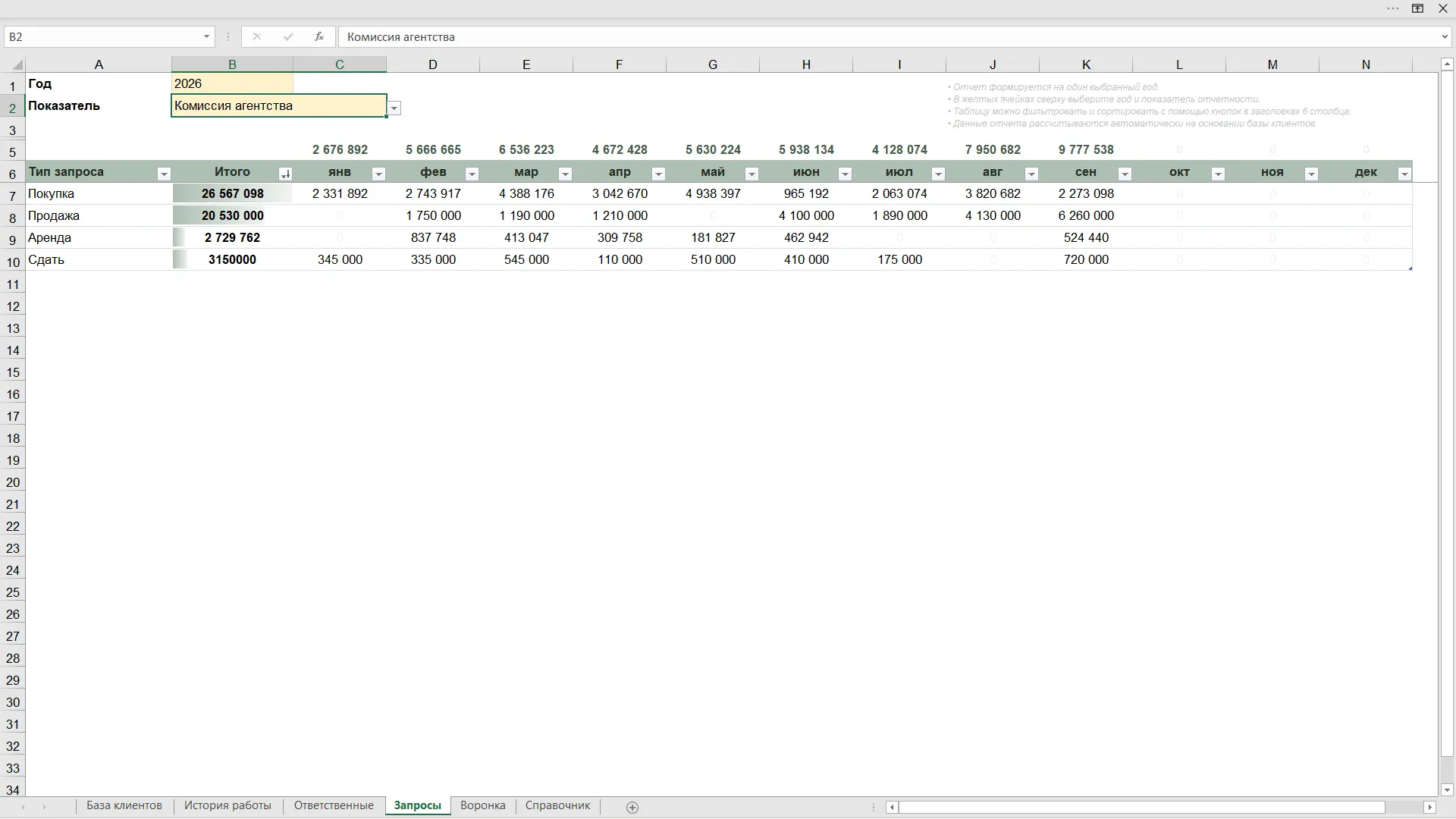Click vertical scrollbar up arrow

(1447, 65)
